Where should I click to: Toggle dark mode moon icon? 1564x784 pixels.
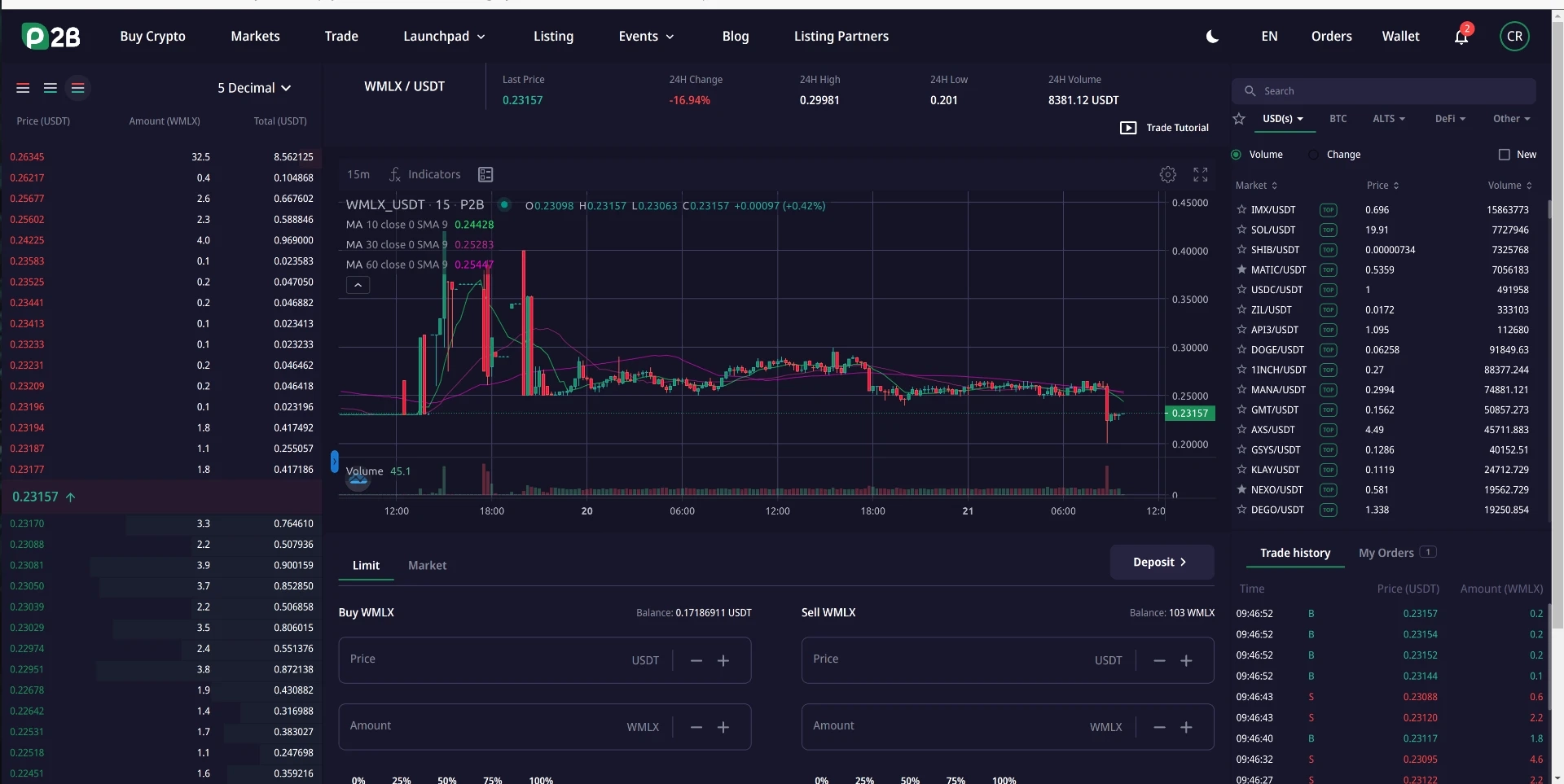point(1212,37)
